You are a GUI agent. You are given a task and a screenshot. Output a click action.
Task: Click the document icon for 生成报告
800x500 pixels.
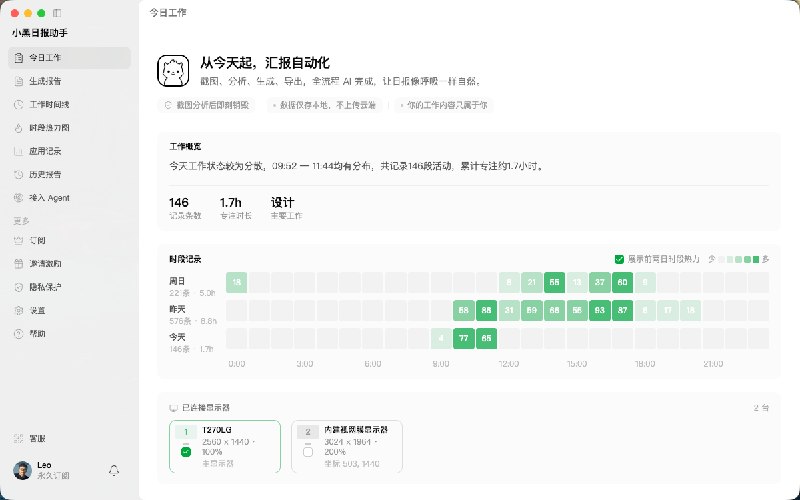(19, 81)
